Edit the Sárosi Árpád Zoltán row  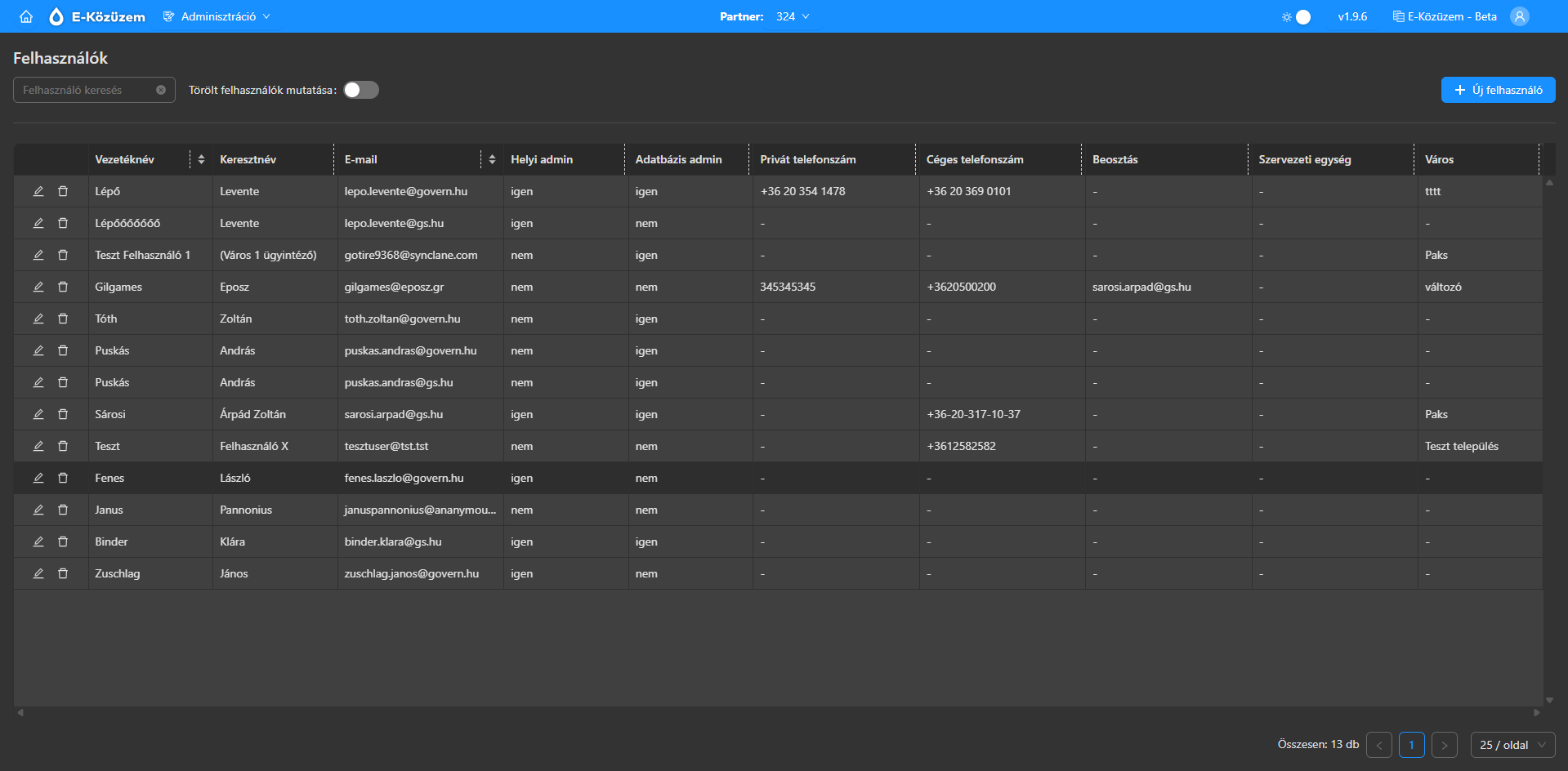(38, 414)
